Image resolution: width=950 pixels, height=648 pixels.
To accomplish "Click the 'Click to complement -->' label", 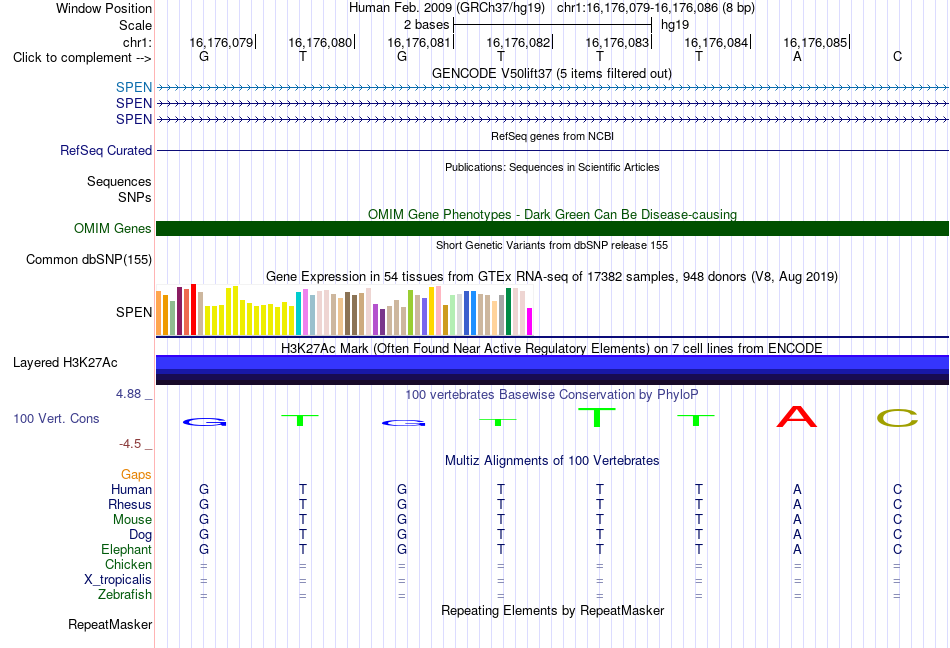I will click(82, 58).
